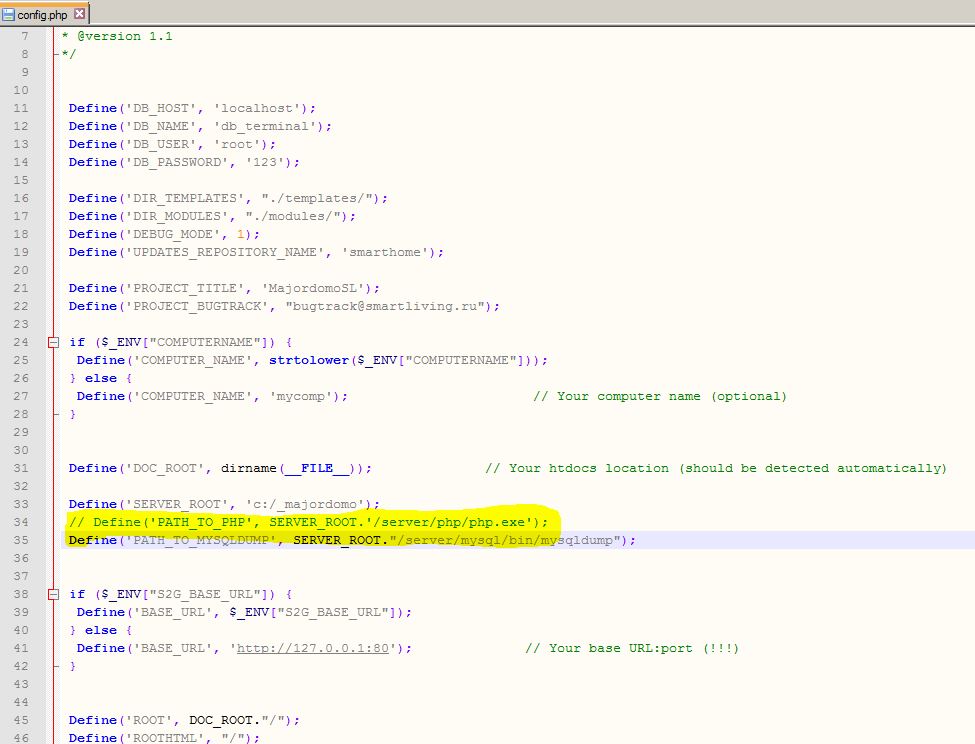This screenshot has width=975, height=744.
Task: Close the config.php tab with its red X
Action: pyautogui.click(x=79, y=14)
